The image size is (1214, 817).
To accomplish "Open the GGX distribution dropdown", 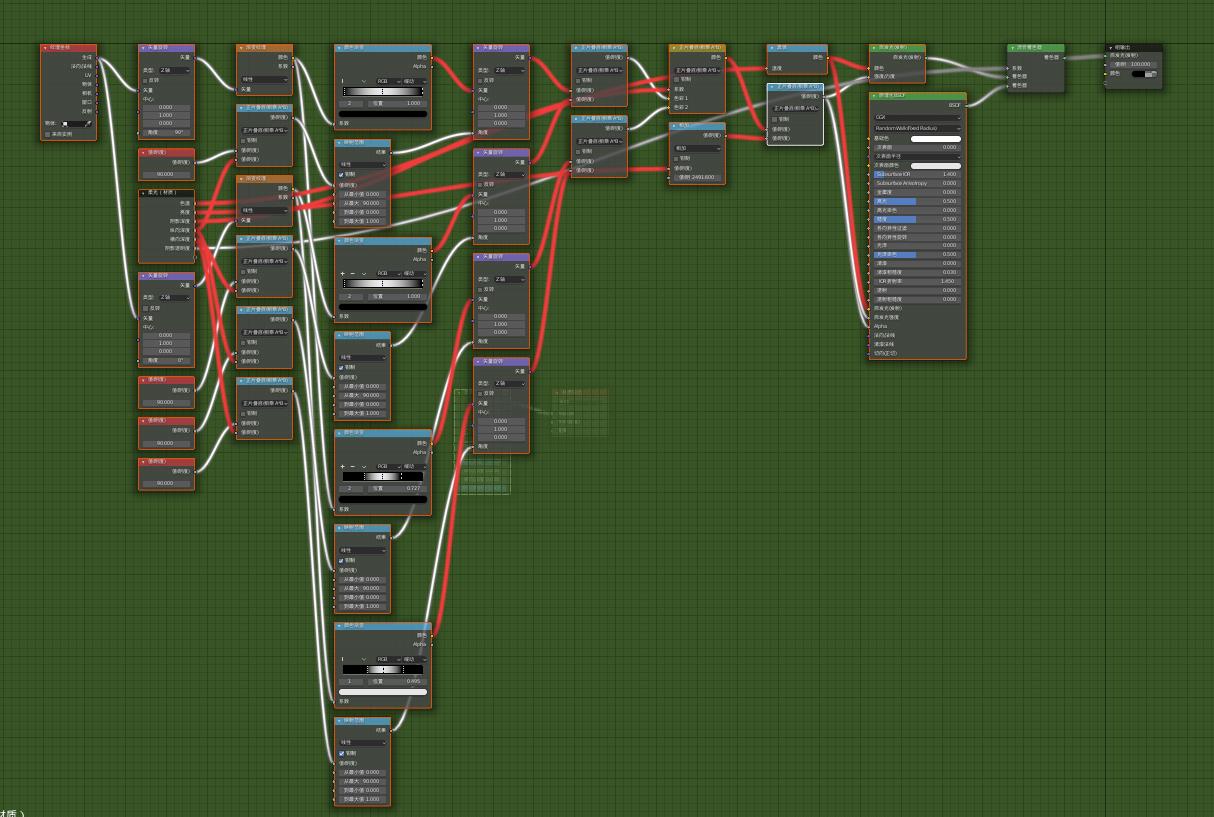I will click(x=917, y=117).
